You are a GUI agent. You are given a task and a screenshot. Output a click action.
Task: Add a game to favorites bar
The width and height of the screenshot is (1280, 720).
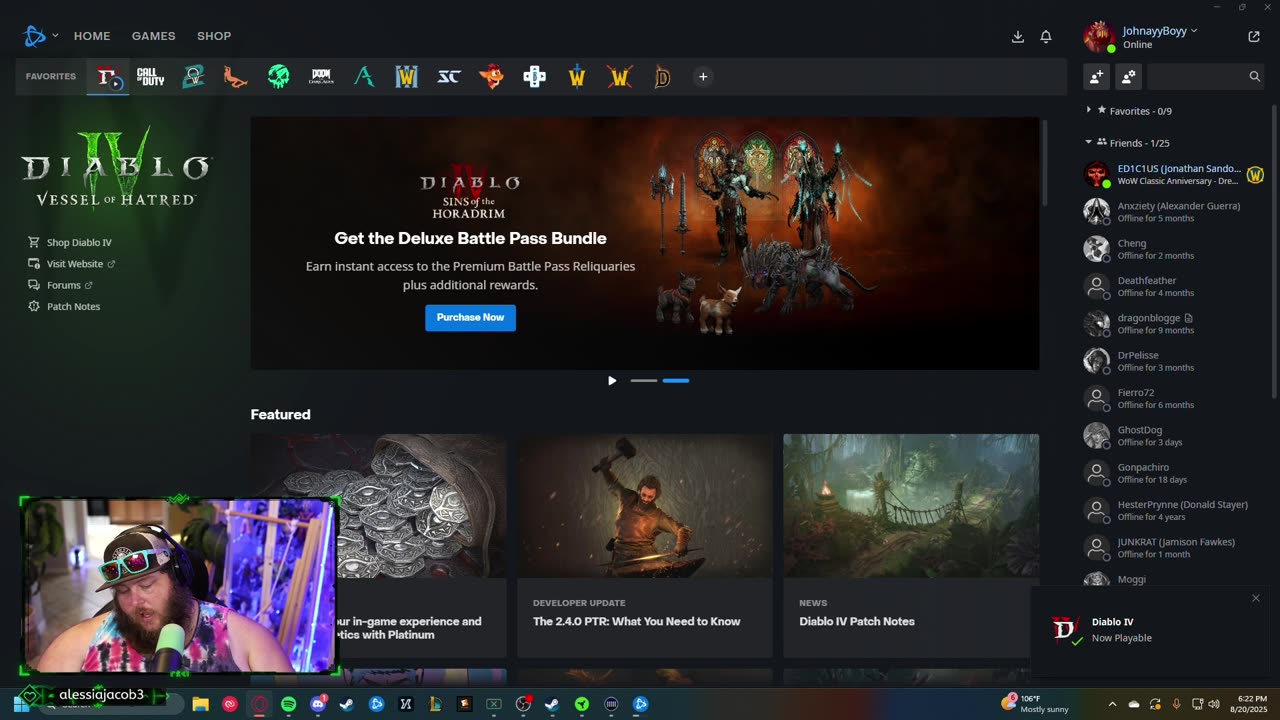(x=703, y=77)
